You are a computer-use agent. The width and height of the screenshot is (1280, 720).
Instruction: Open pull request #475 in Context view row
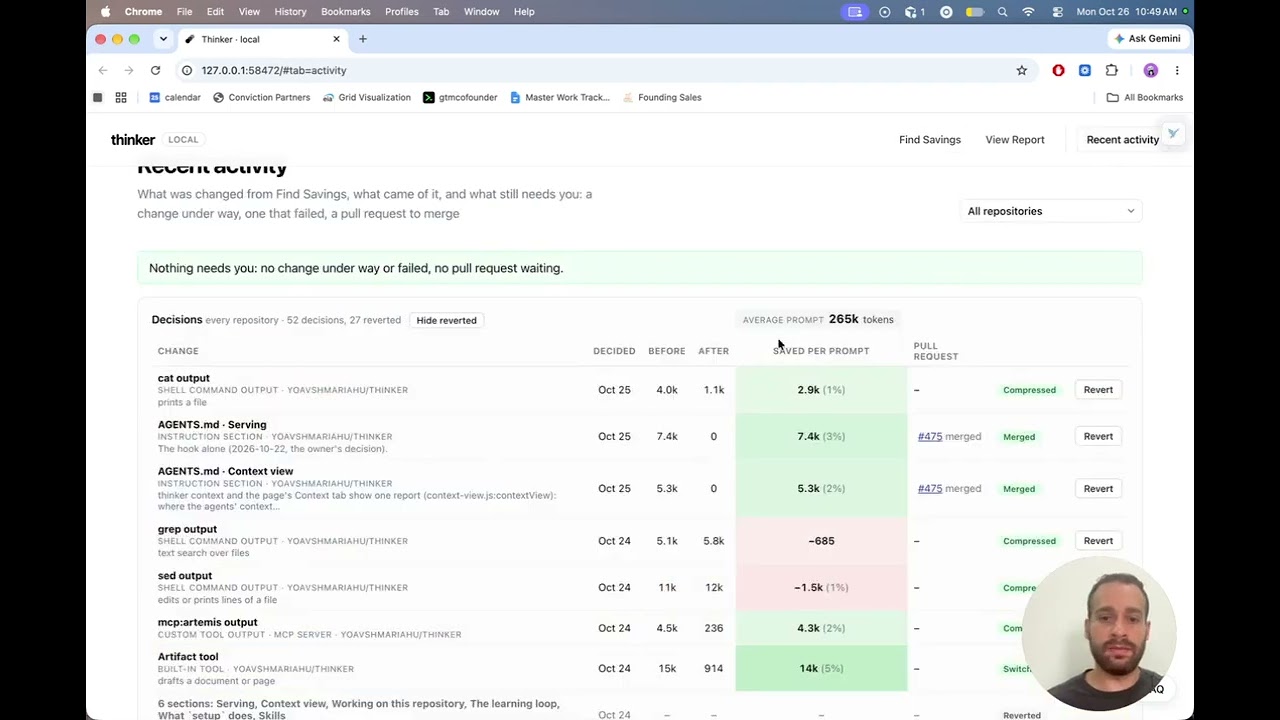click(x=930, y=489)
